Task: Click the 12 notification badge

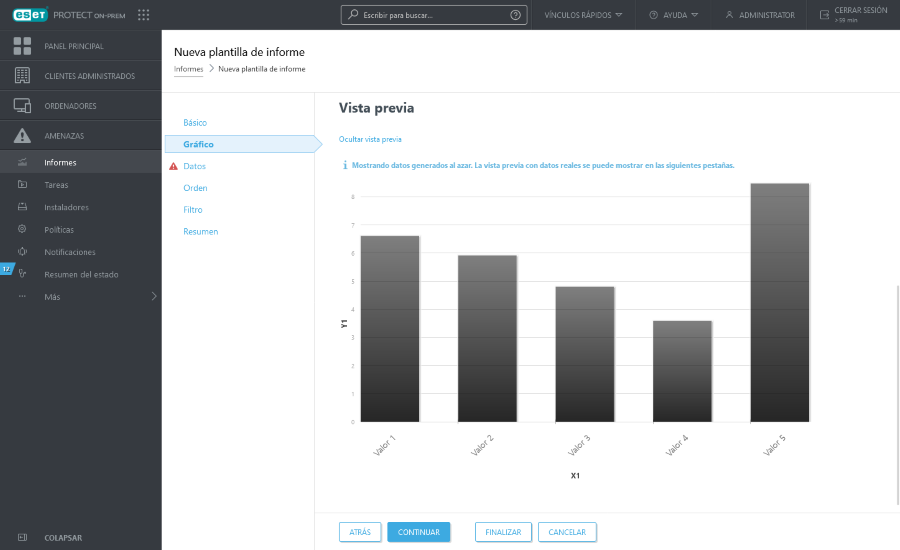Action: tap(6, 269)
